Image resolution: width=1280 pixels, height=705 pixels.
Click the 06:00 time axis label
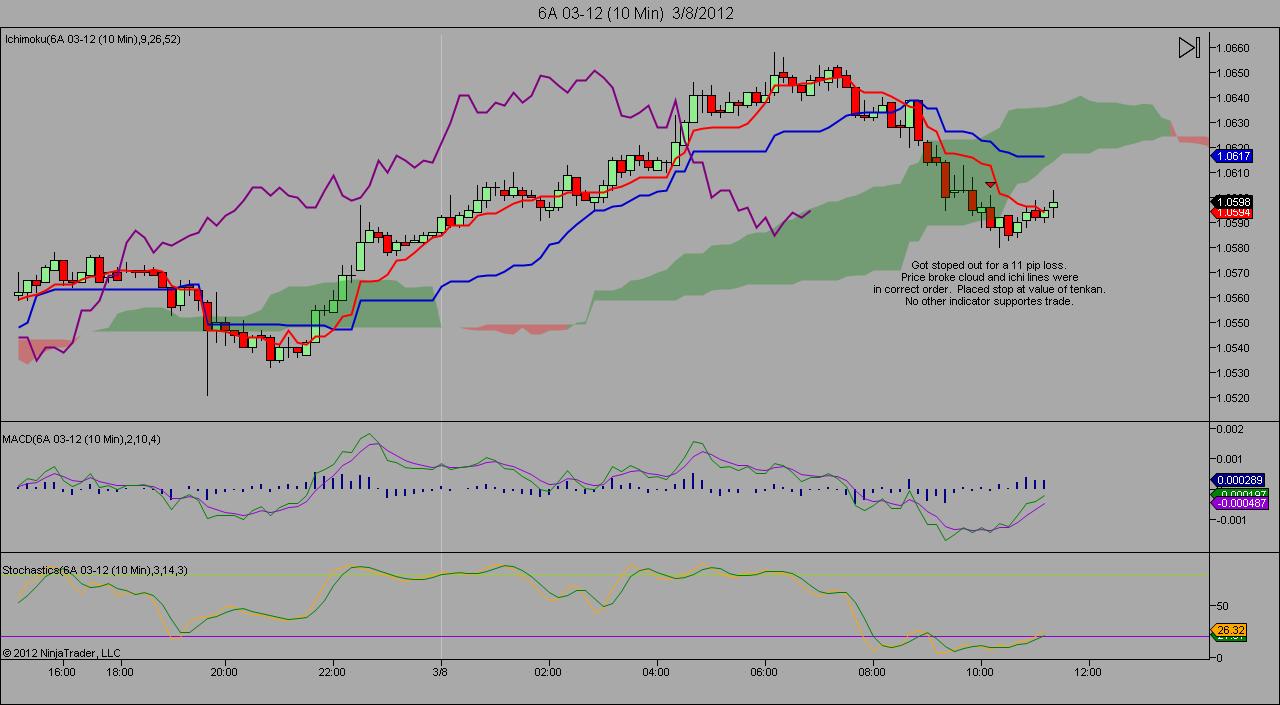[765, 672]
